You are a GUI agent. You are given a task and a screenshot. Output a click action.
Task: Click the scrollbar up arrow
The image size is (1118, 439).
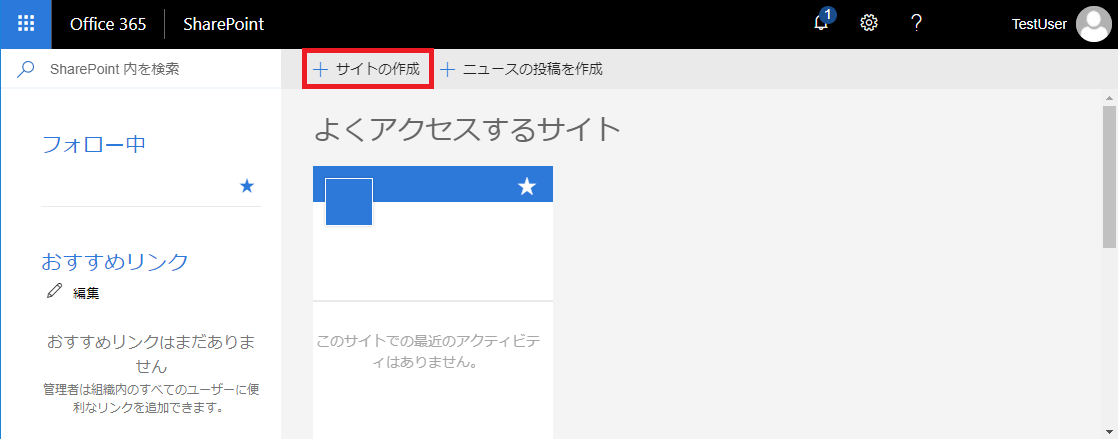(x=1109, y=97)
